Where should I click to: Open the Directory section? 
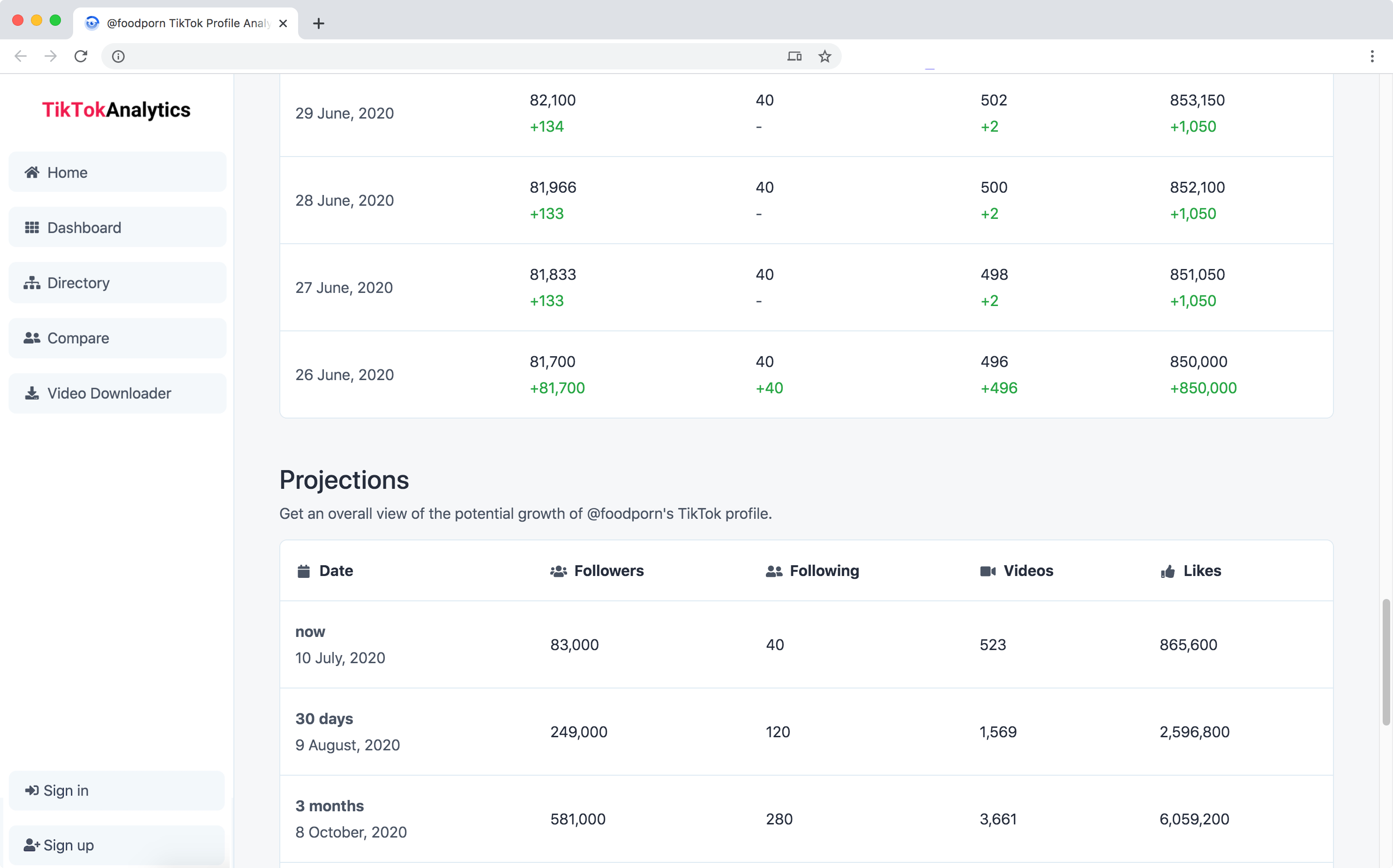(79, 282)
